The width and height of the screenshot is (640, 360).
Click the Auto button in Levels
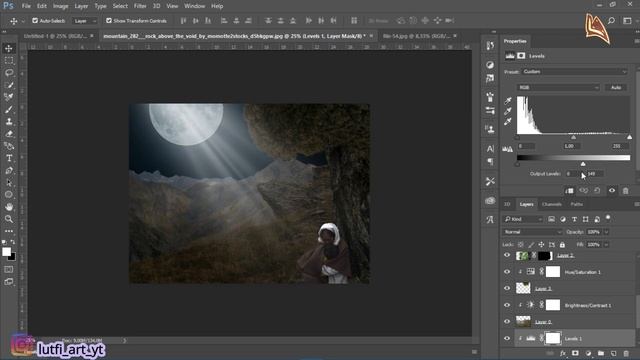click(616, 87)
